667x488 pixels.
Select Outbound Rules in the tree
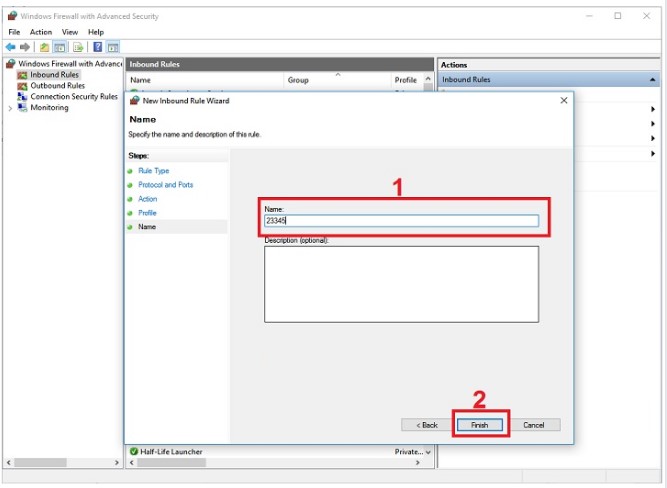click(x=57, y=86)
